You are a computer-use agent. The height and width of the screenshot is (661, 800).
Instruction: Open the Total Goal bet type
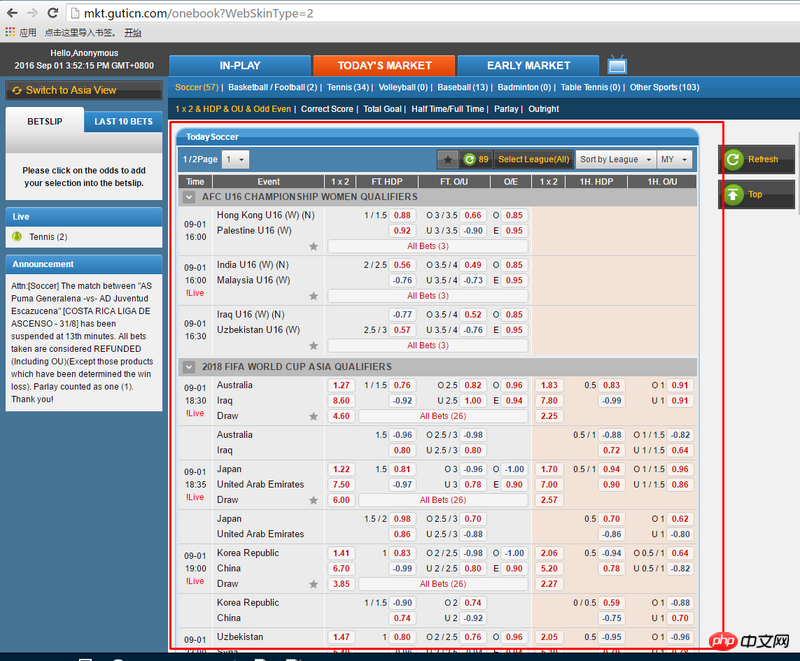(x=382, y=109)
